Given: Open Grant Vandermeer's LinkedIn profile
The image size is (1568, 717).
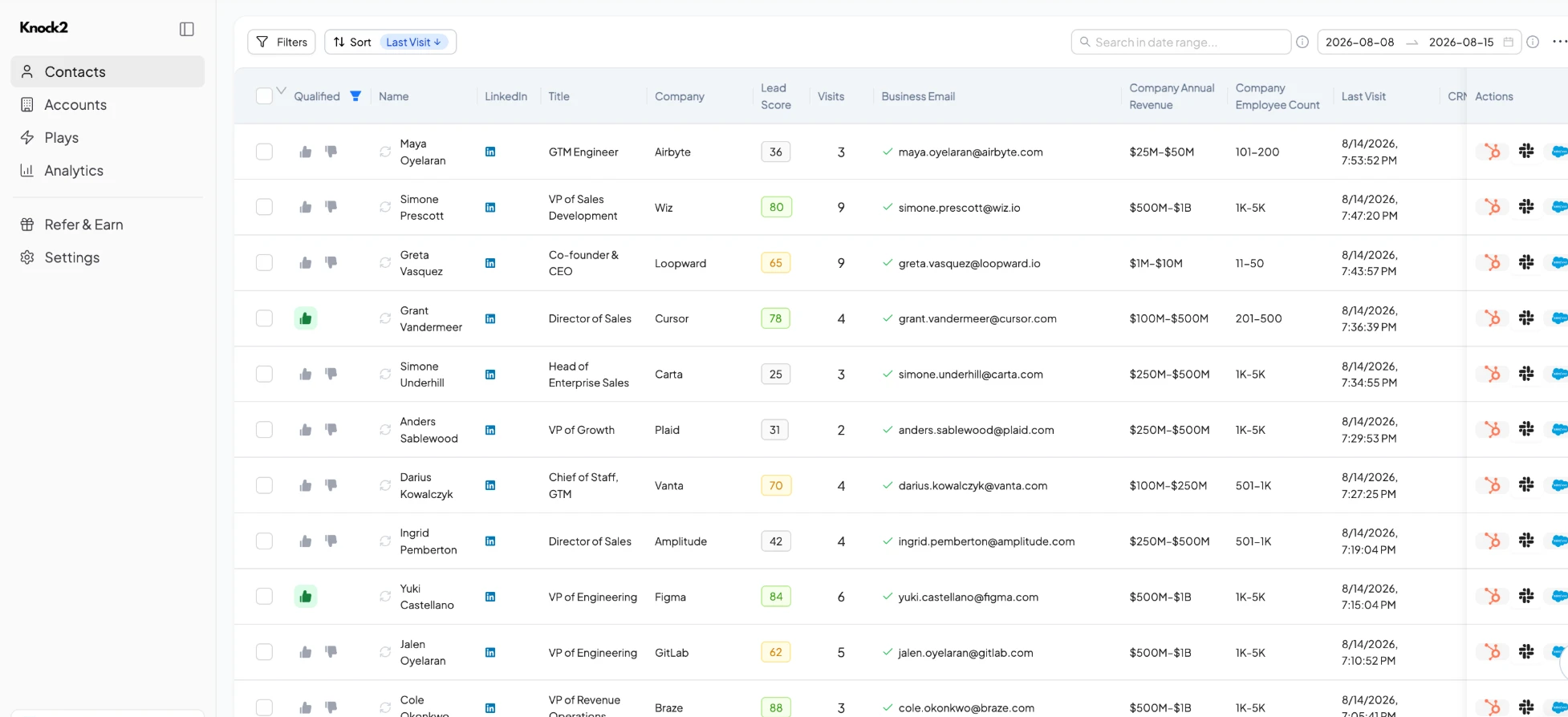Looking at the screenshot, I should [x=490, y=318].
